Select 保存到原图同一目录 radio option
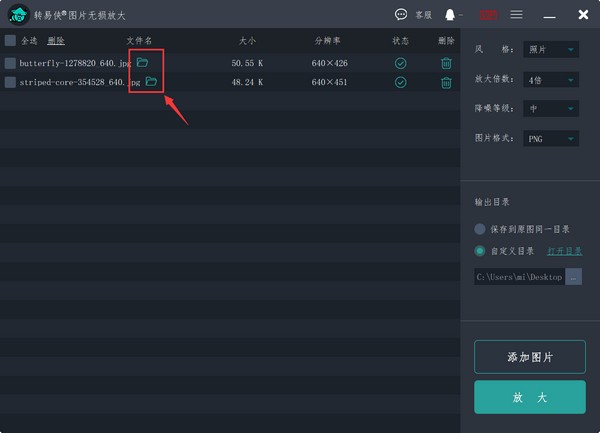 (480, 229)
